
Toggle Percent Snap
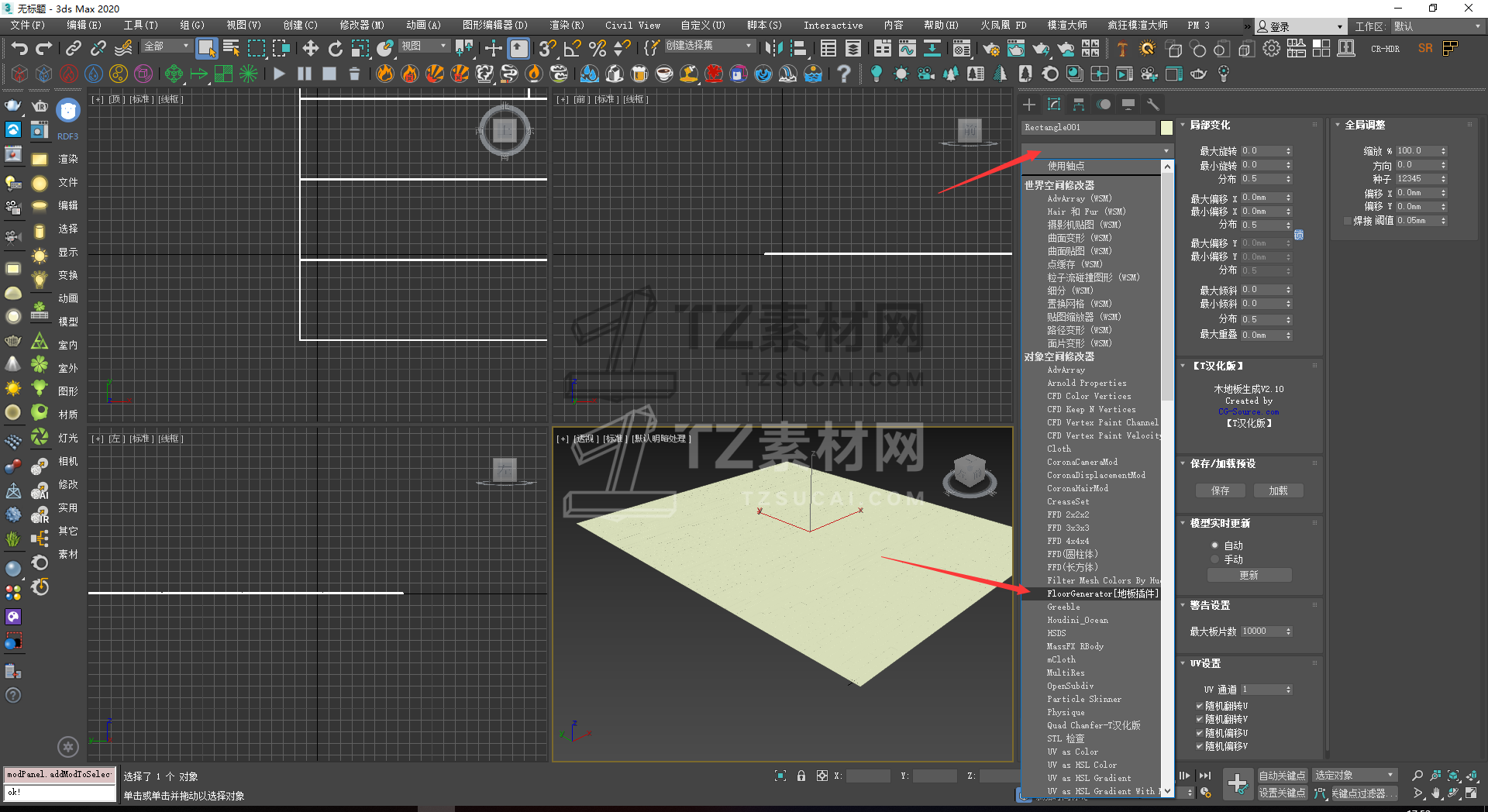[x=597, y=48]
